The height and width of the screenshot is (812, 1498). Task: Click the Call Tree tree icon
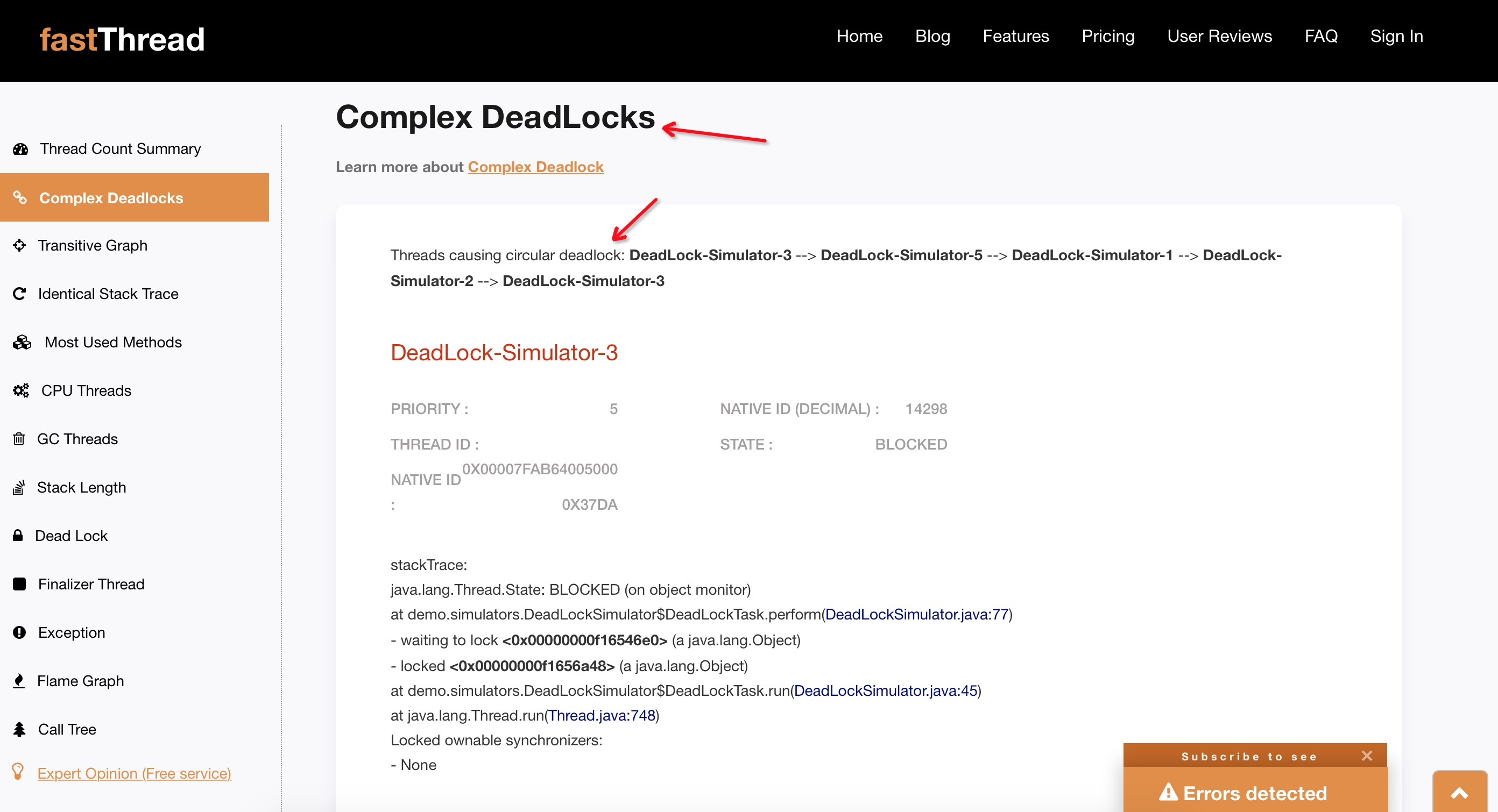click(x=19, y=729)
